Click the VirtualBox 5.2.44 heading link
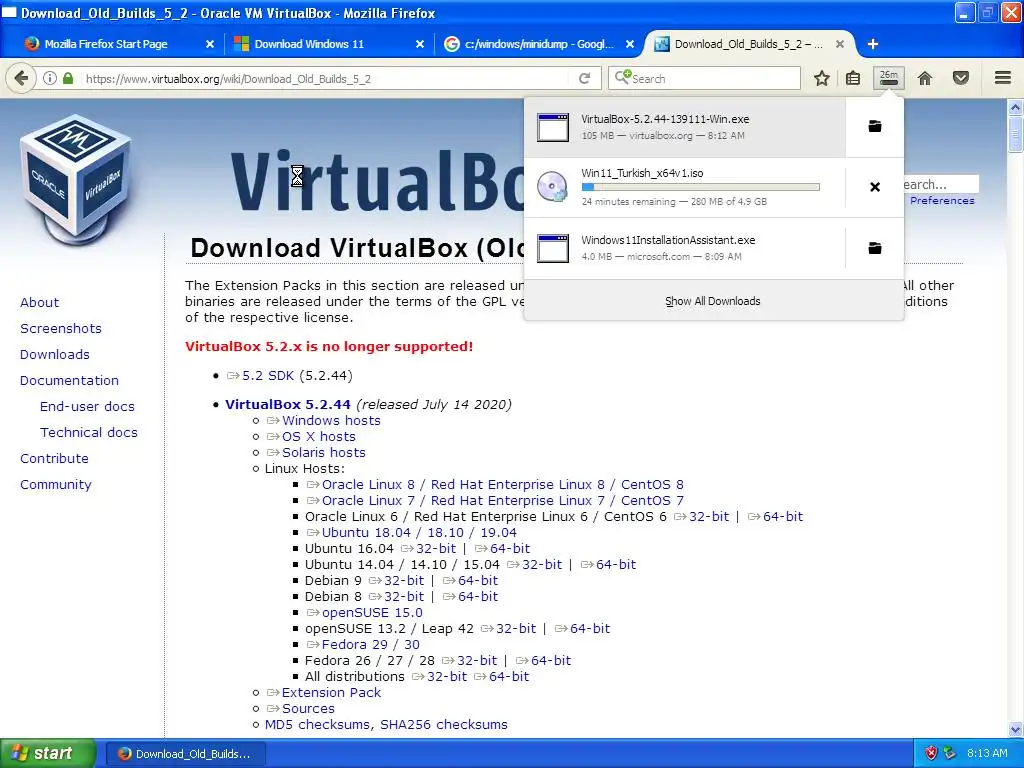Screen dimensions: 1024x768 click(288, 404)
